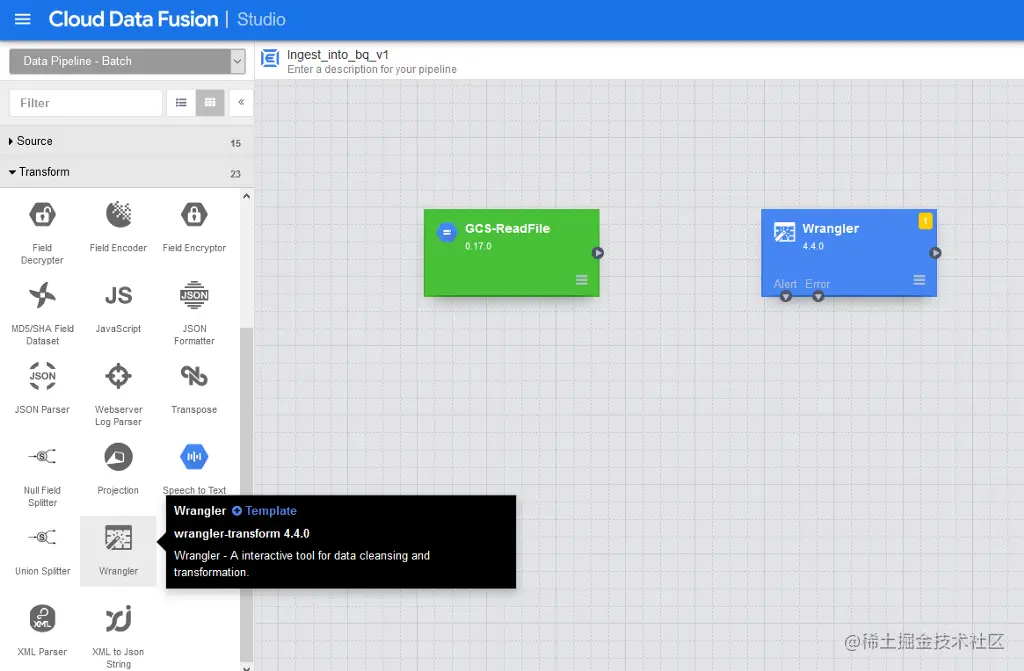Open the Data Pipeline - Batch dropdown
The height and width of the screenshot is (671, 1024).
(x=127, y=61)
